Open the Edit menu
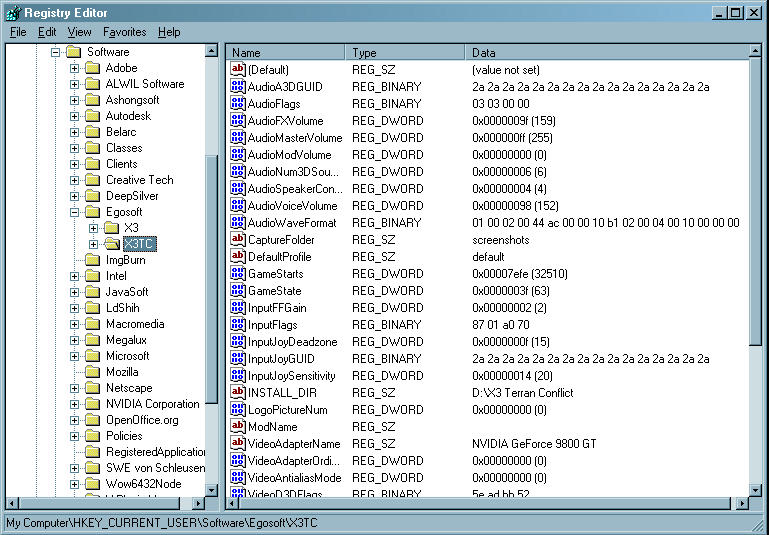769x535 pixels. [x=47, y=32]
